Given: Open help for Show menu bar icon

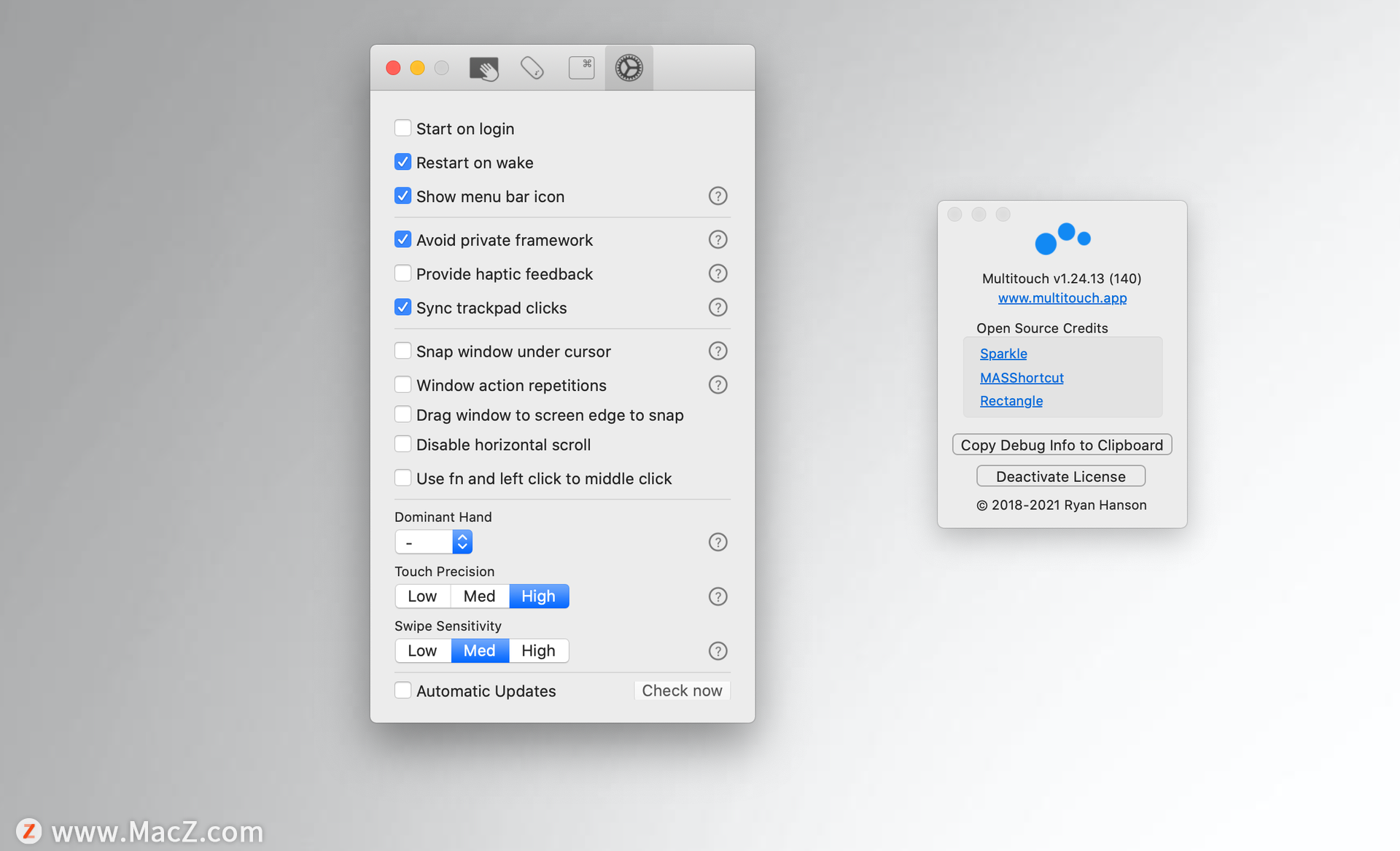Looking at the screenshot, I should 718,196.
